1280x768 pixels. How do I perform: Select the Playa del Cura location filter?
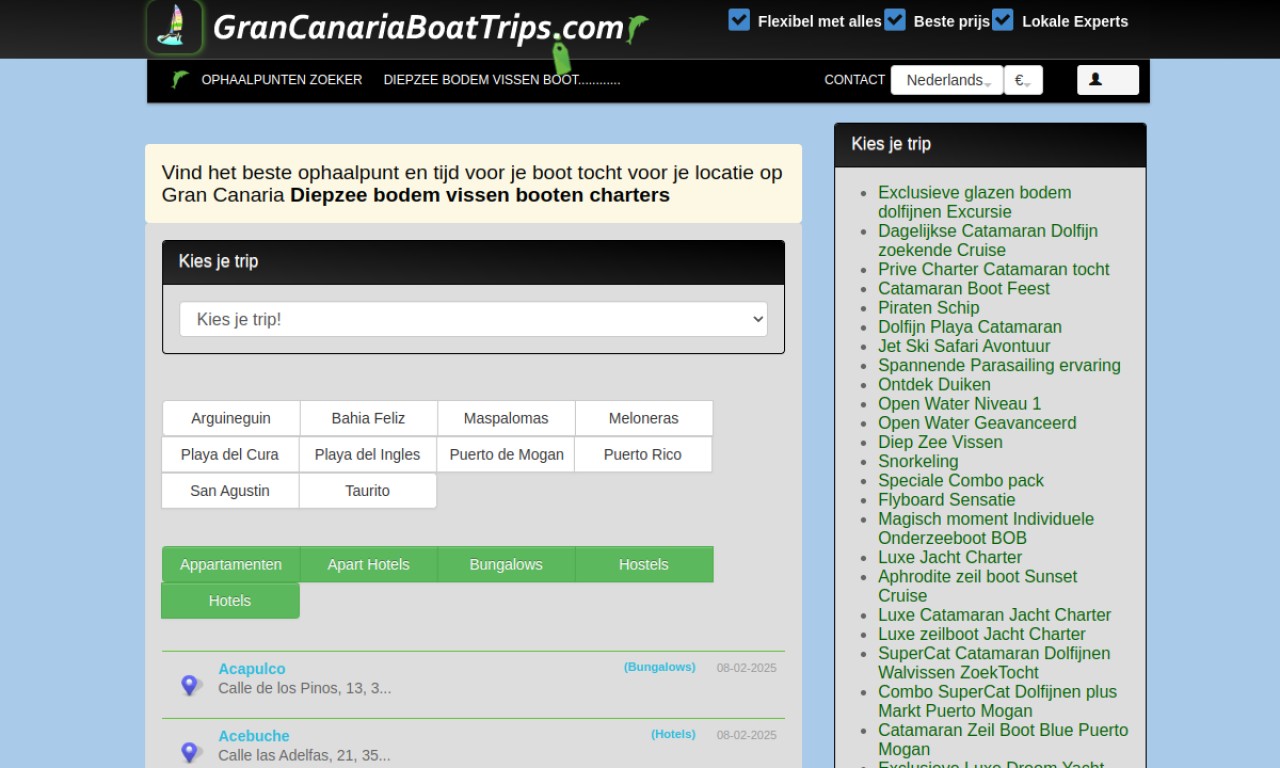(x=230, y=454)
